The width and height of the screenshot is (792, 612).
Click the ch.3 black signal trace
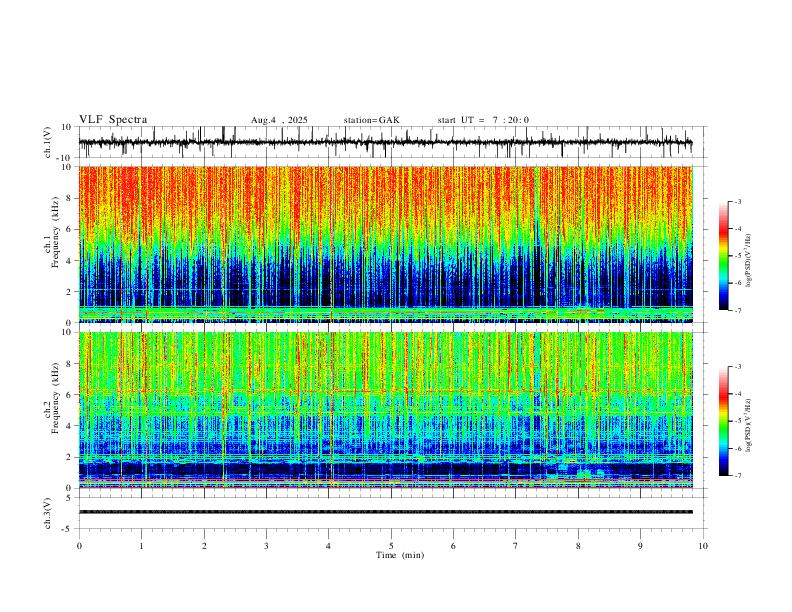[386, 512]
